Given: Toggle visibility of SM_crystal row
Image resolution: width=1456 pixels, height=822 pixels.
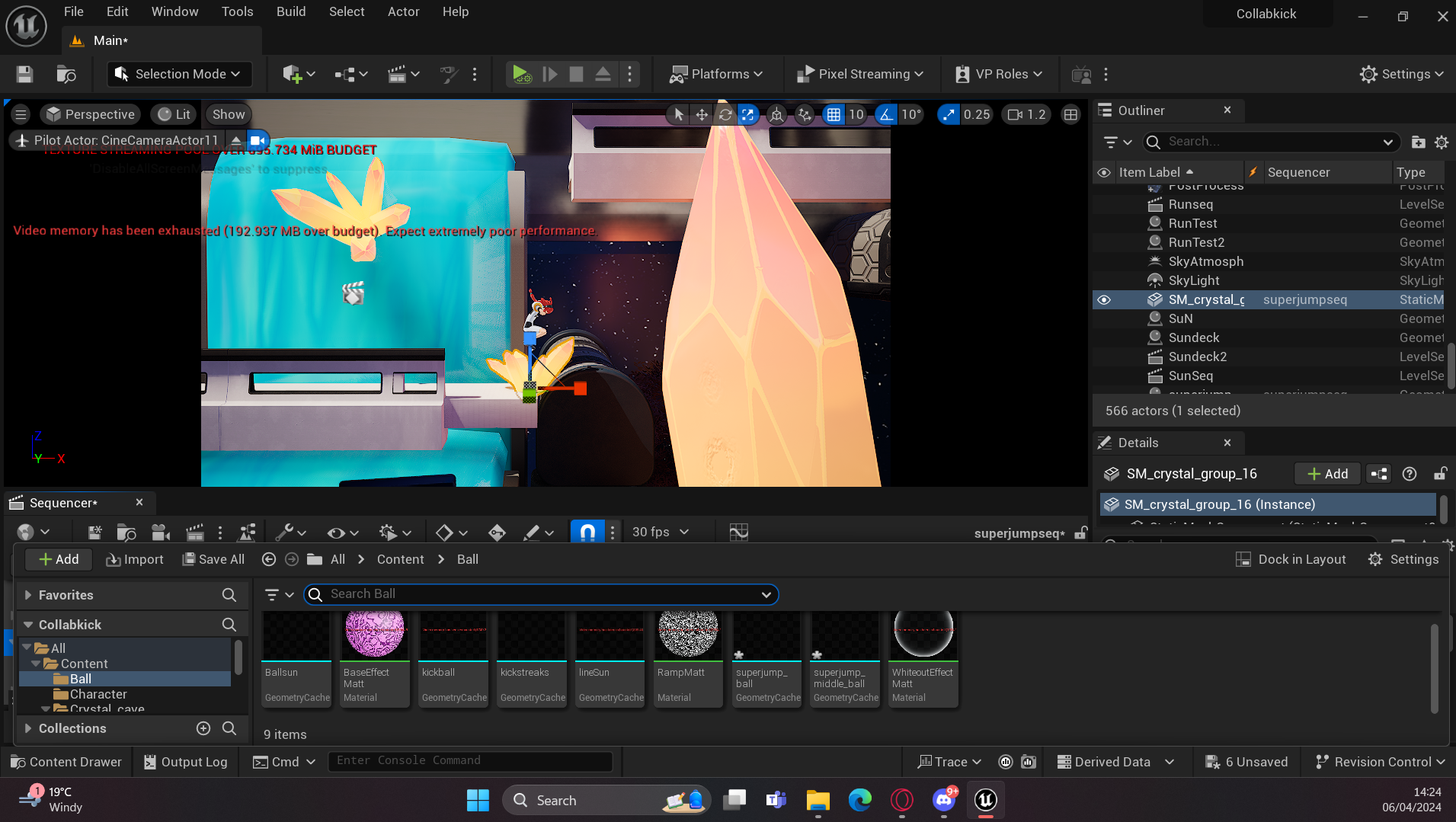Looking at the screenshot, I should [1103, 299].
